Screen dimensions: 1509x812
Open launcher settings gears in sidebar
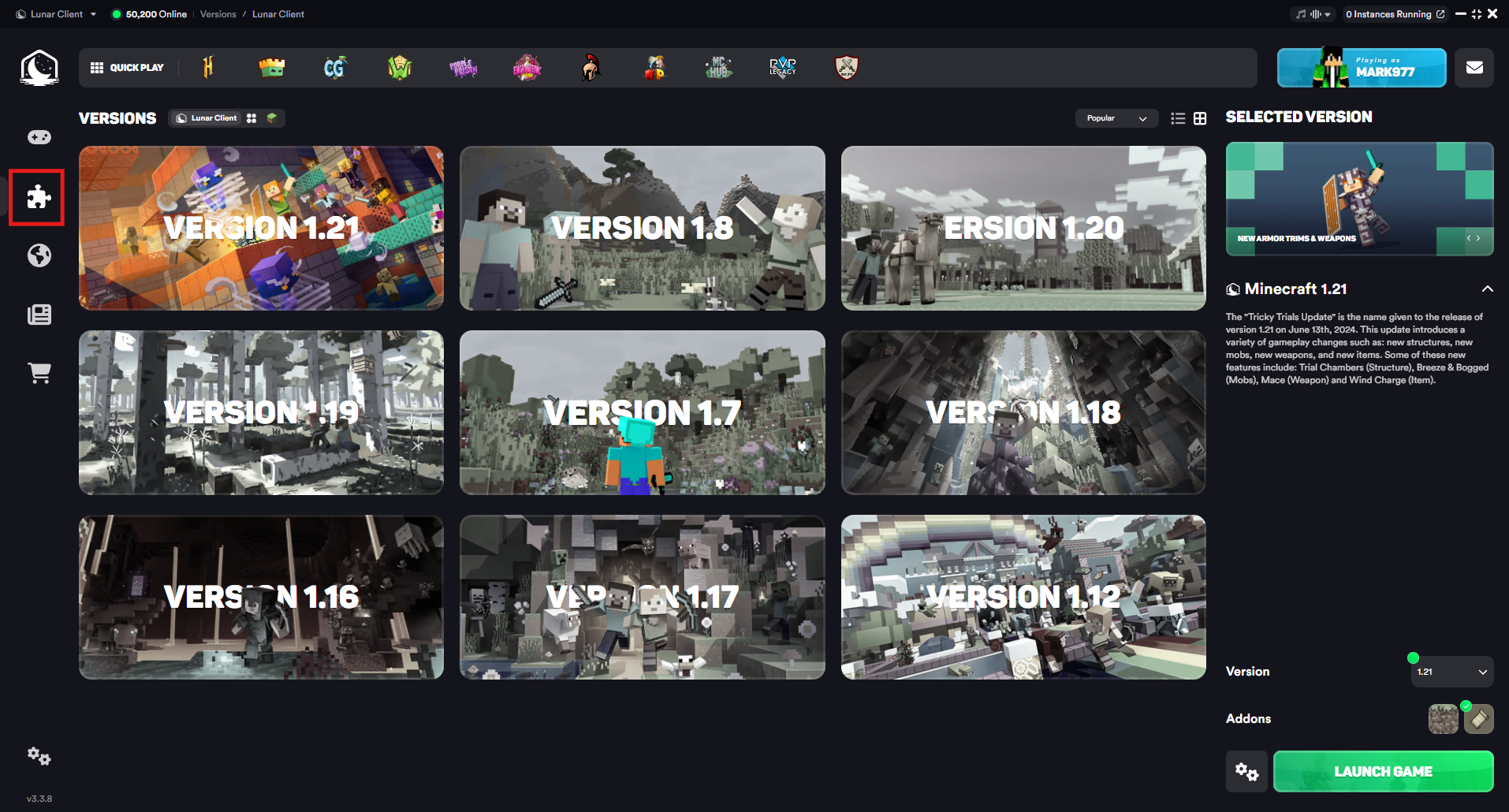[39, 757]
